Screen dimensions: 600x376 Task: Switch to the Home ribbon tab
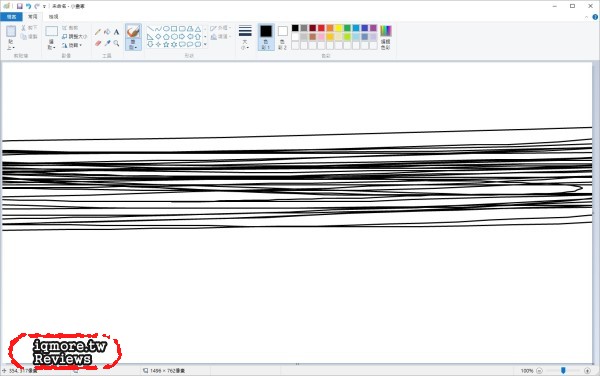(33, 17)
